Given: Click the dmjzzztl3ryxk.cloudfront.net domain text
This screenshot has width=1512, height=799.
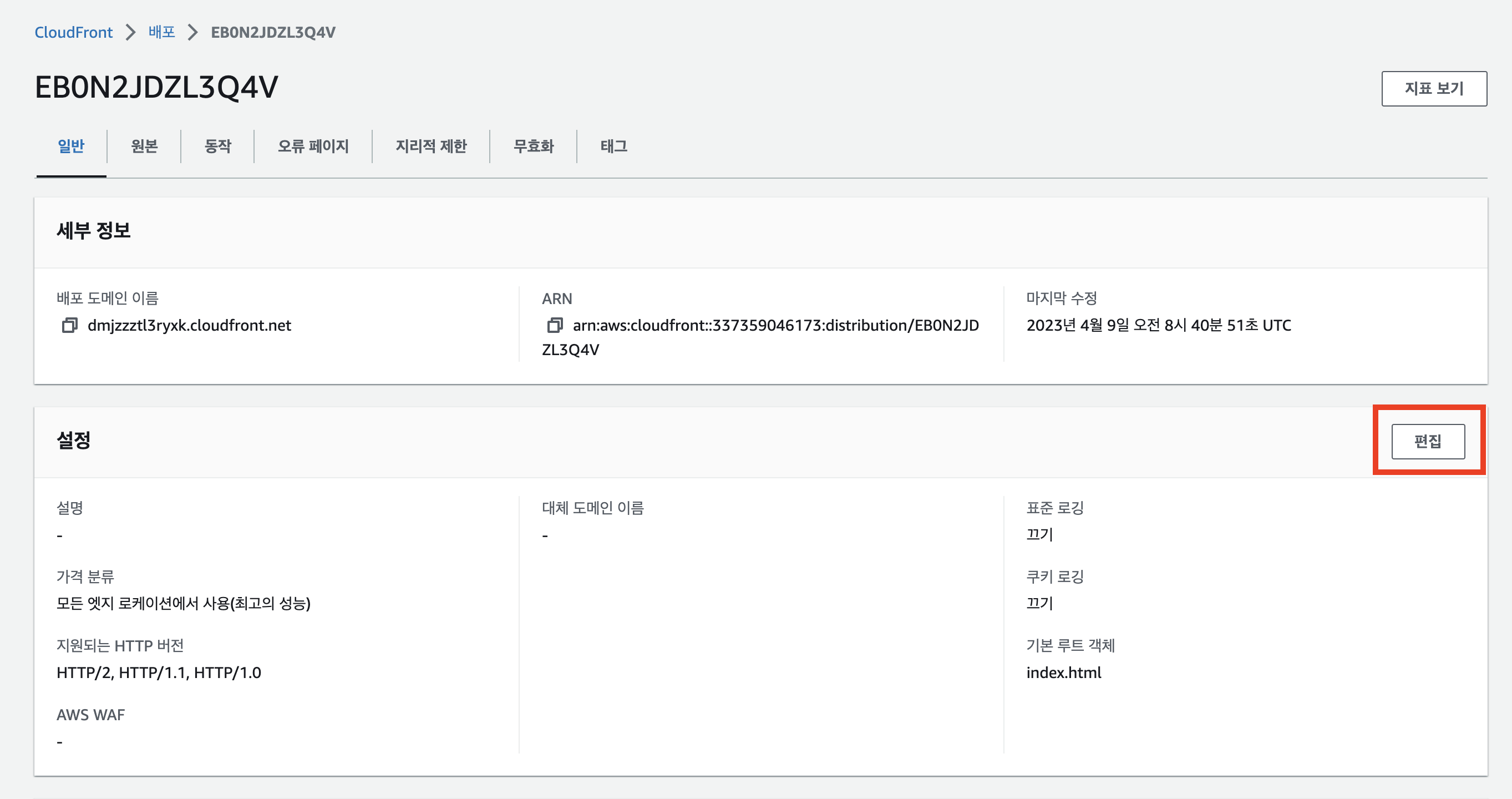Looking at the screenshot, I should 189,325.
